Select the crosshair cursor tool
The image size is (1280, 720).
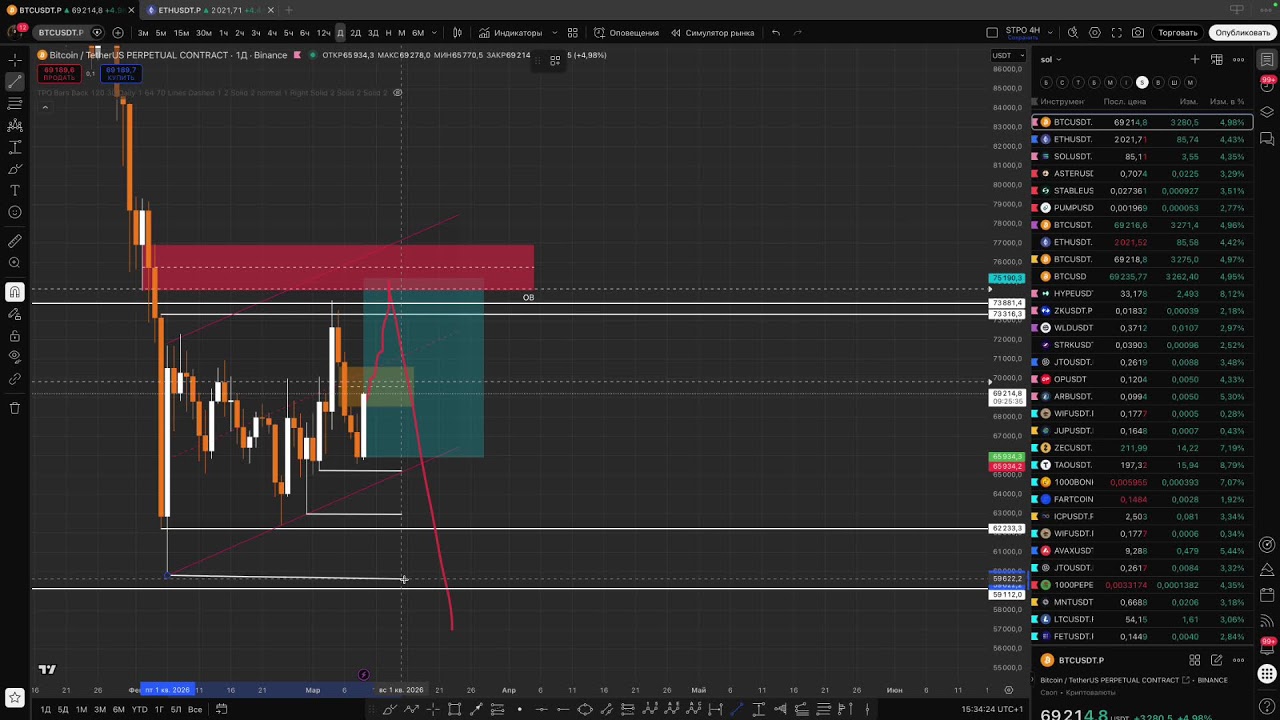pyautogui.click(x=15, y=60)
